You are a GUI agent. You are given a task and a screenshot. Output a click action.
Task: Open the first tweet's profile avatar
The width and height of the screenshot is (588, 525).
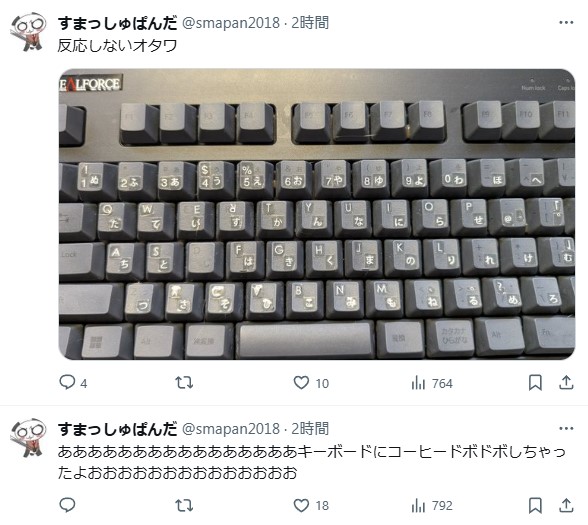pos(28,32)
